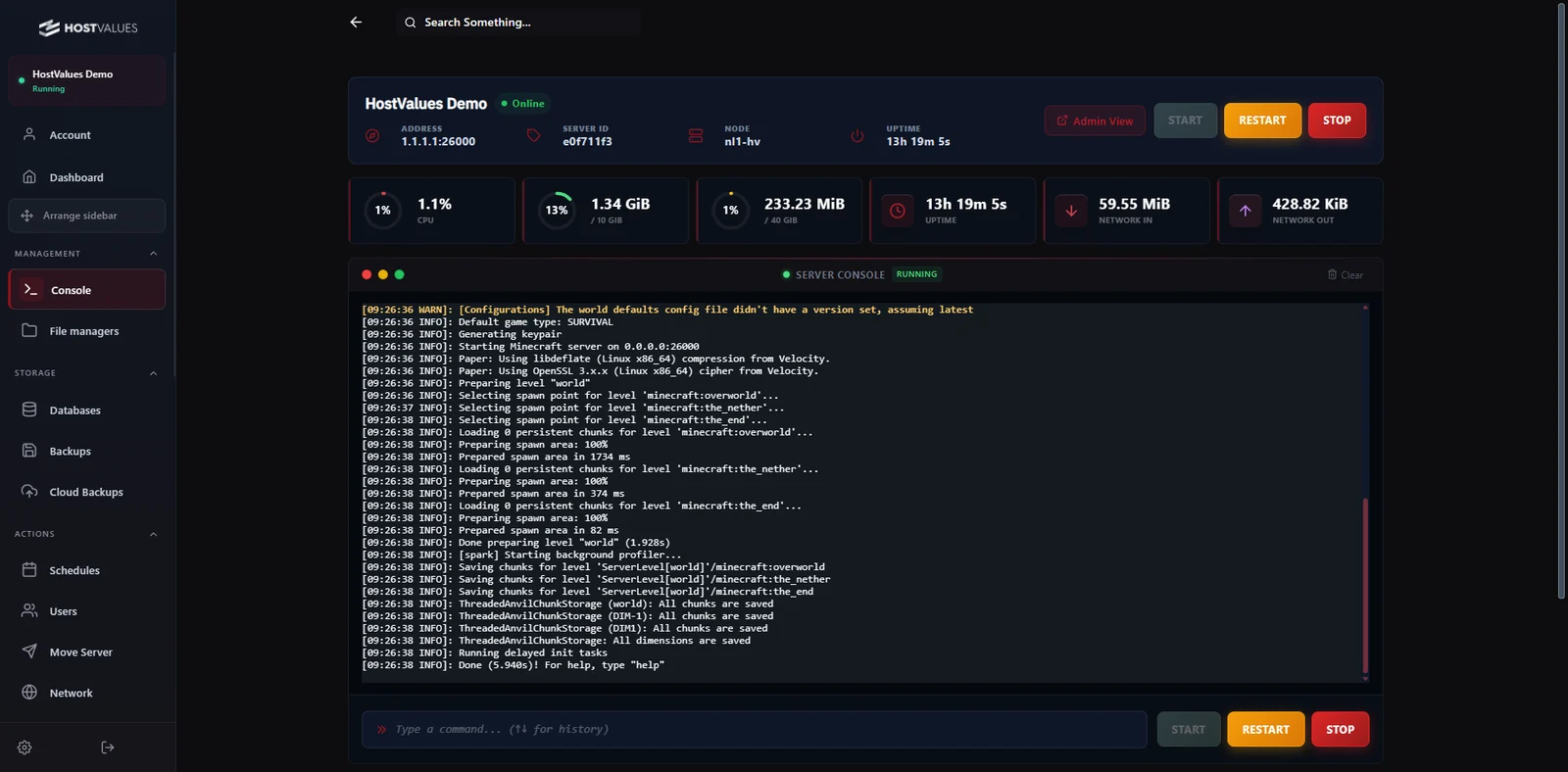The image size is (1568, 772).
Task: Click the Network globe icon
Action: pos(29,693)
